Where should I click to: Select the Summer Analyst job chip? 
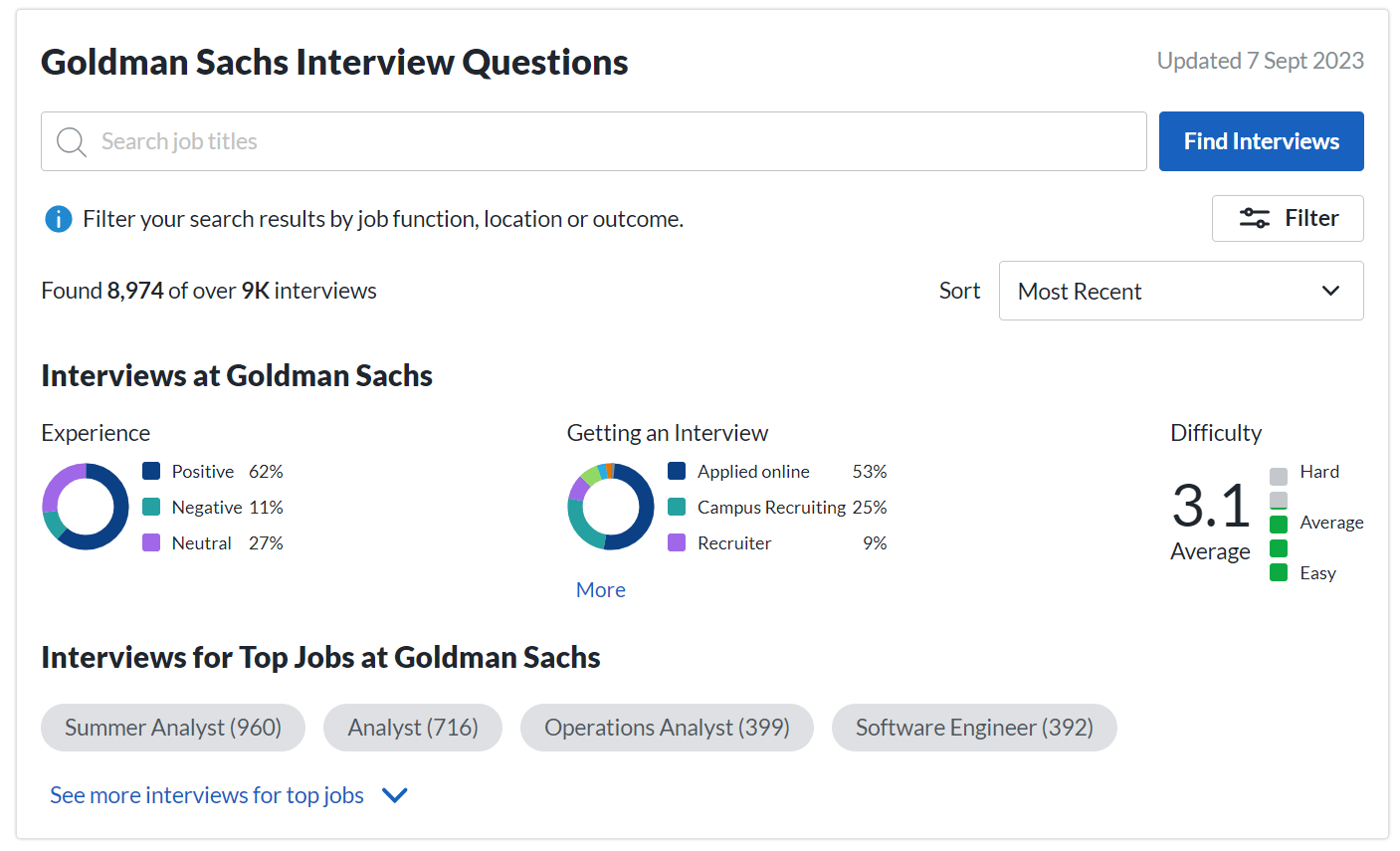click(172, 728)
